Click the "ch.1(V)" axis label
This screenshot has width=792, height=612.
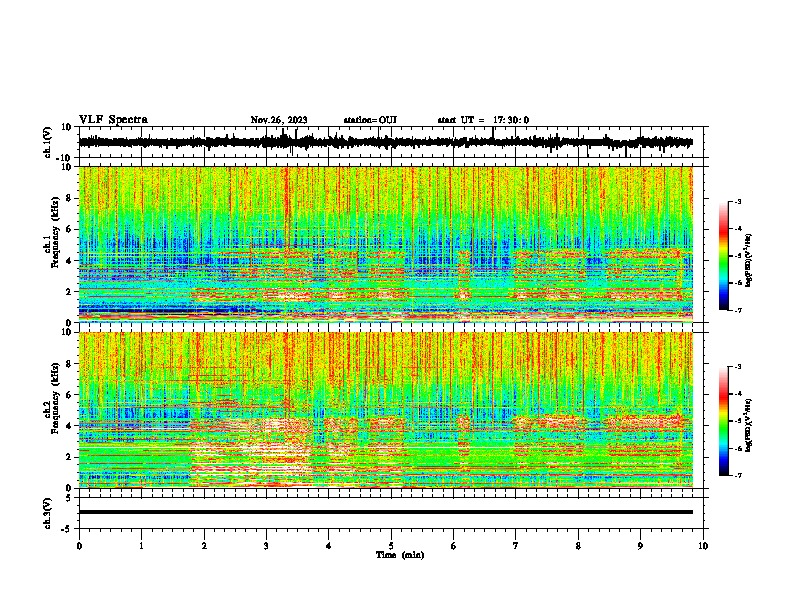[x=47, y=142]
